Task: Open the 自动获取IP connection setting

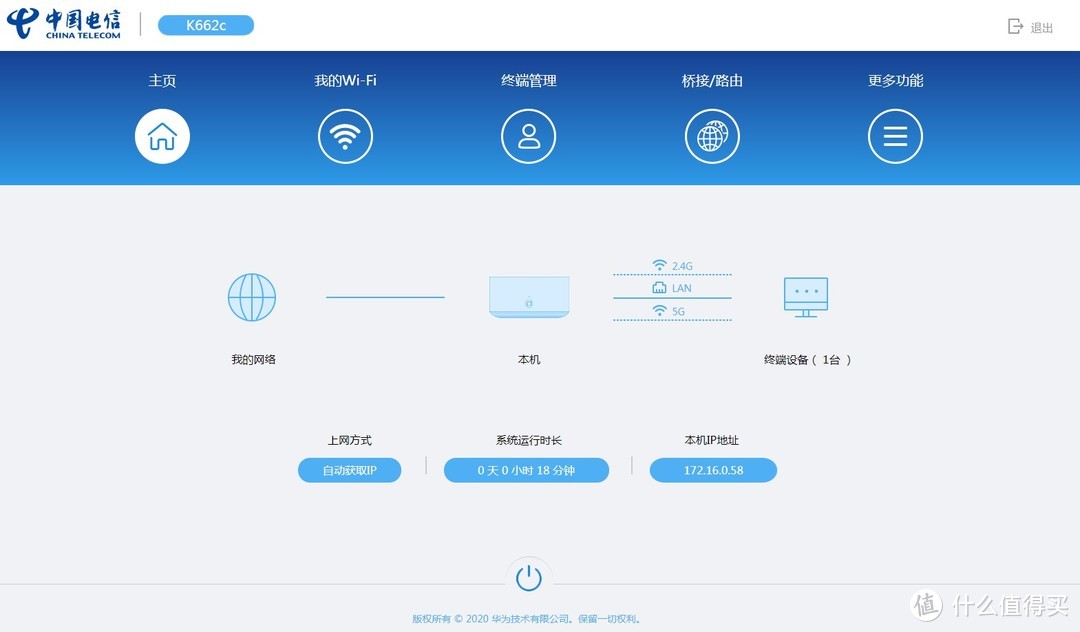Action: click(x=349, y=470)
